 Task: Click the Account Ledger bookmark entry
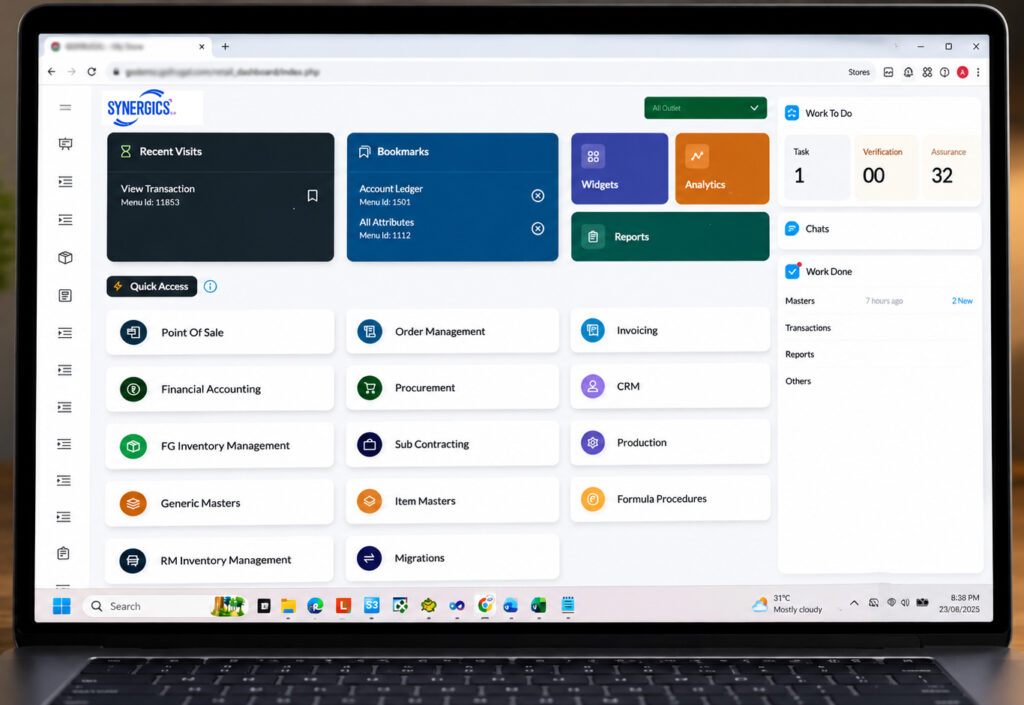point(391,195)
